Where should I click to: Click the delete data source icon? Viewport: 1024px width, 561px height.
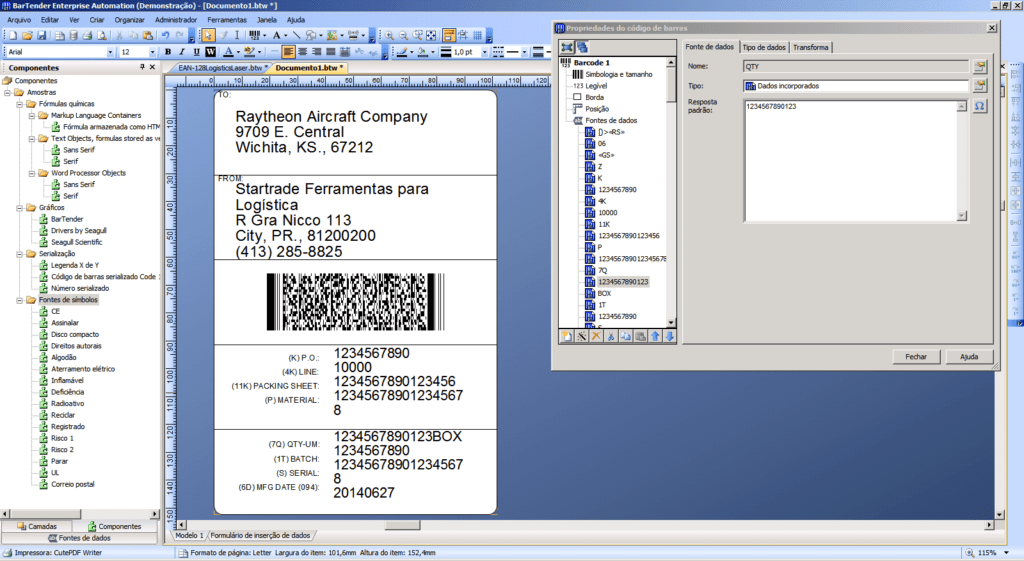click(x=596, y=337)
